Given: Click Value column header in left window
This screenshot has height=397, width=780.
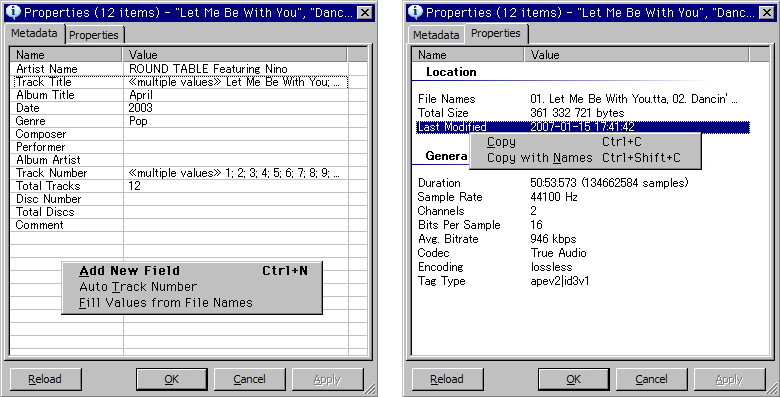Looking at the screenshot, I should [235, 55].
